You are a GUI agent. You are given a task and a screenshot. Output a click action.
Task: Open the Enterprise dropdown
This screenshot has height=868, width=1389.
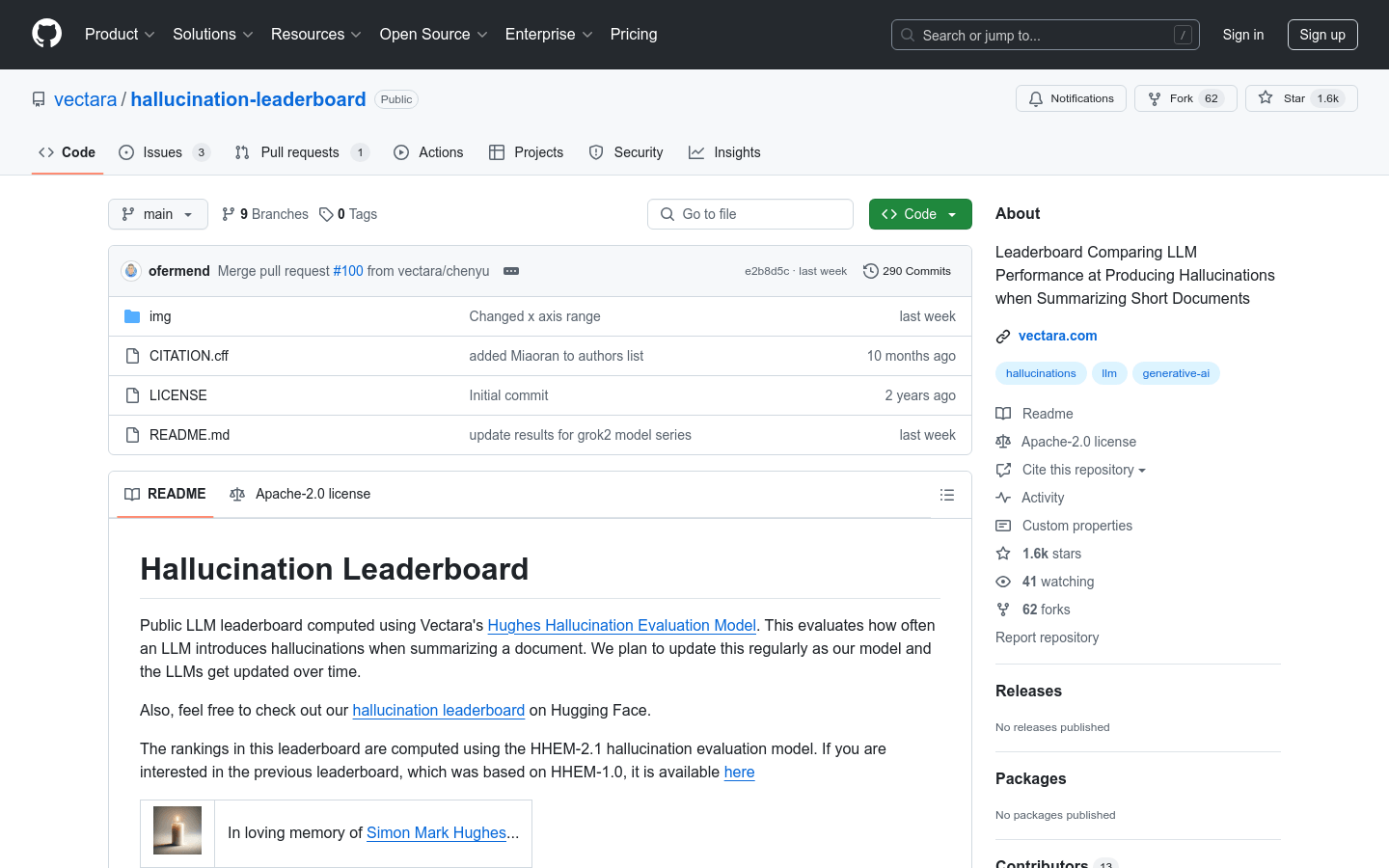[549, 35]
